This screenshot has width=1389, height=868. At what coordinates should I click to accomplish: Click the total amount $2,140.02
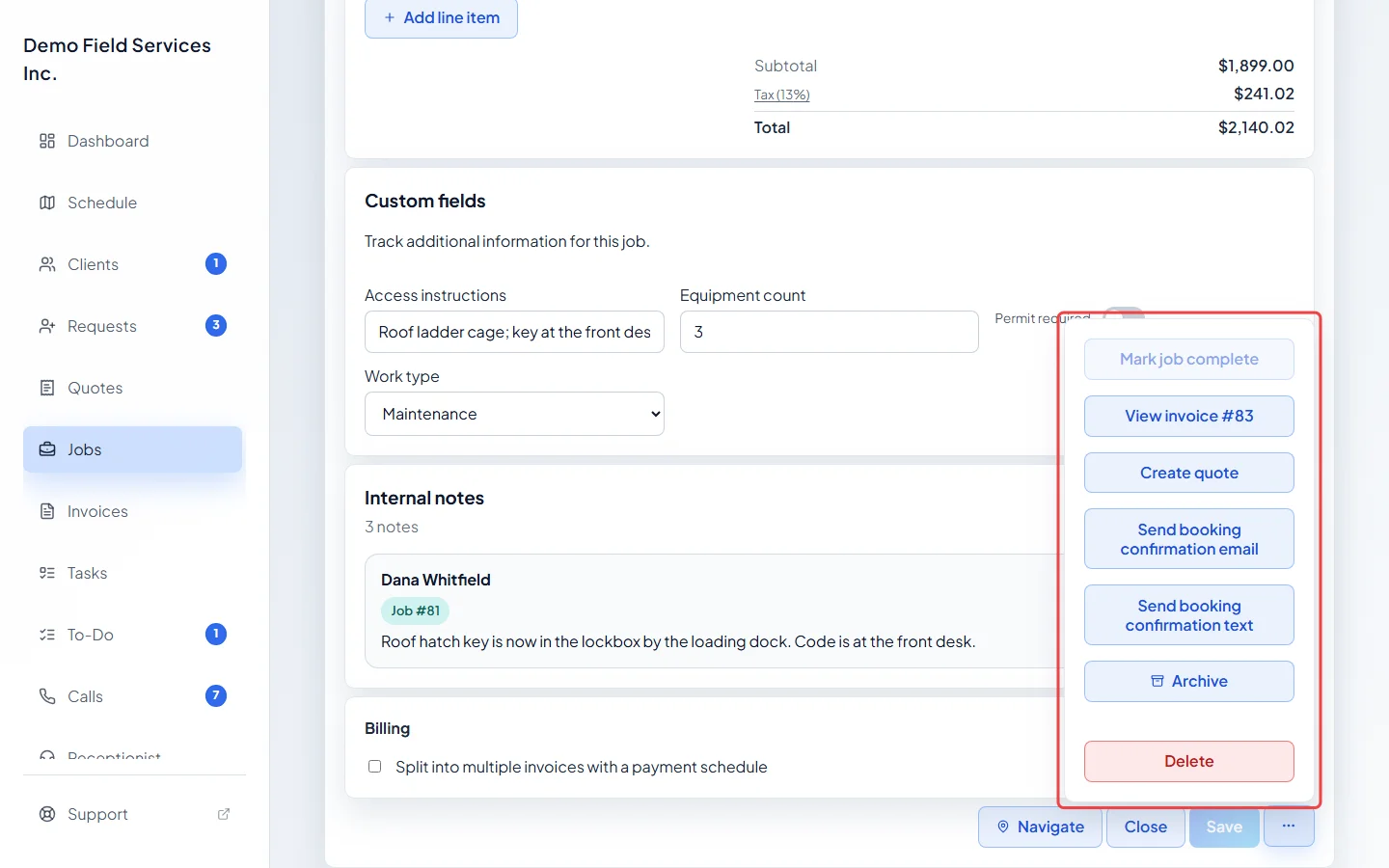tap(1256, 127)
